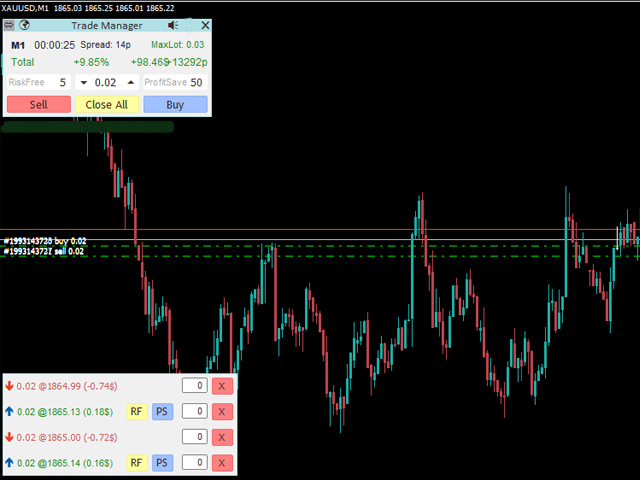Screen dimensions: 640x480
Task: Click the Buy button
Action: point(175,104)
